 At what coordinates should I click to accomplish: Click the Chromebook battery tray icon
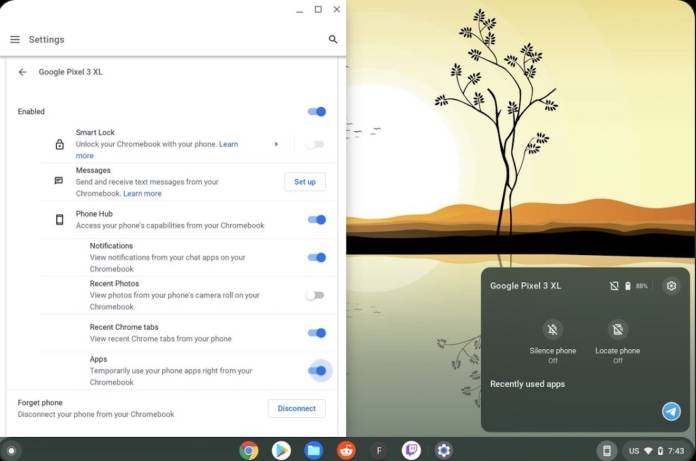660,451
